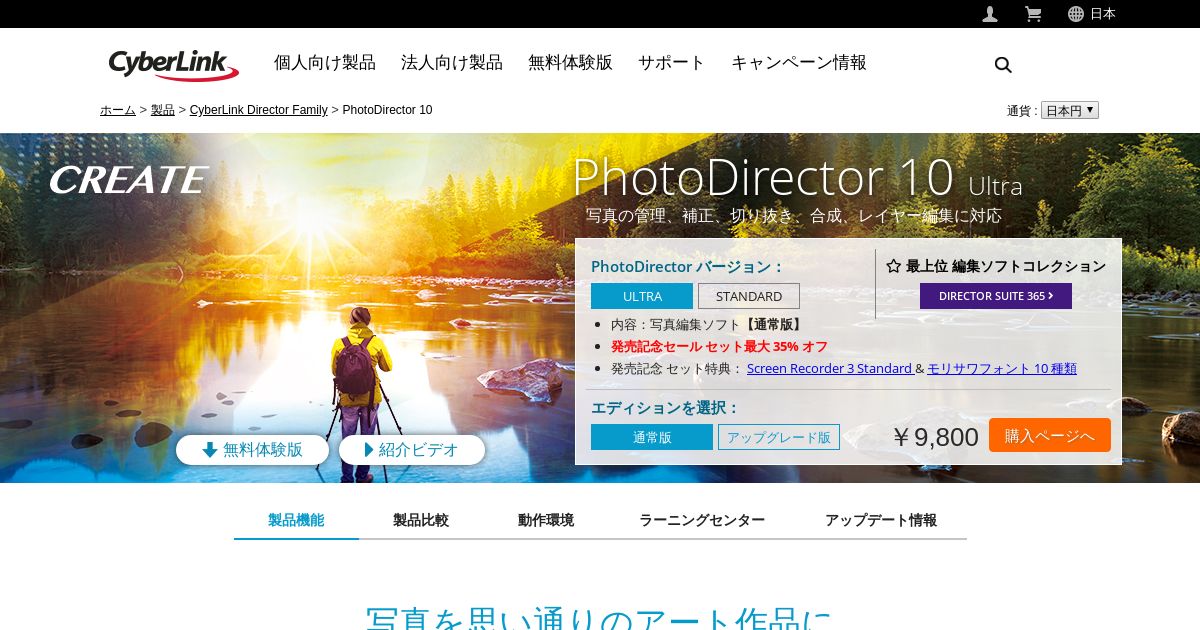1200x630 pixels.
Task: Download the 無料体験版 trial
Action: pyautogui.click(x=252, y=450)
